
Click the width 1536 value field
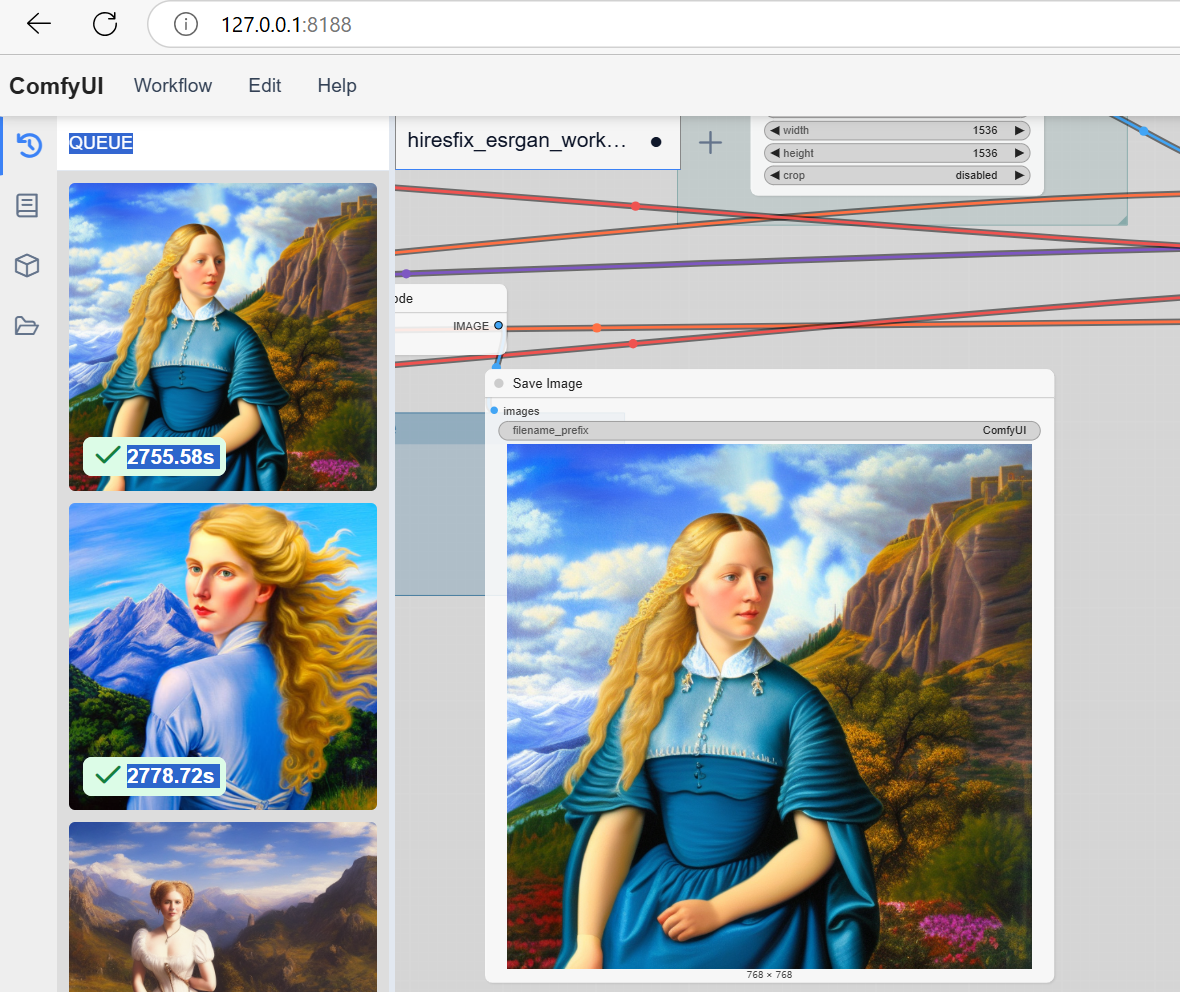[x=897, y=130]
